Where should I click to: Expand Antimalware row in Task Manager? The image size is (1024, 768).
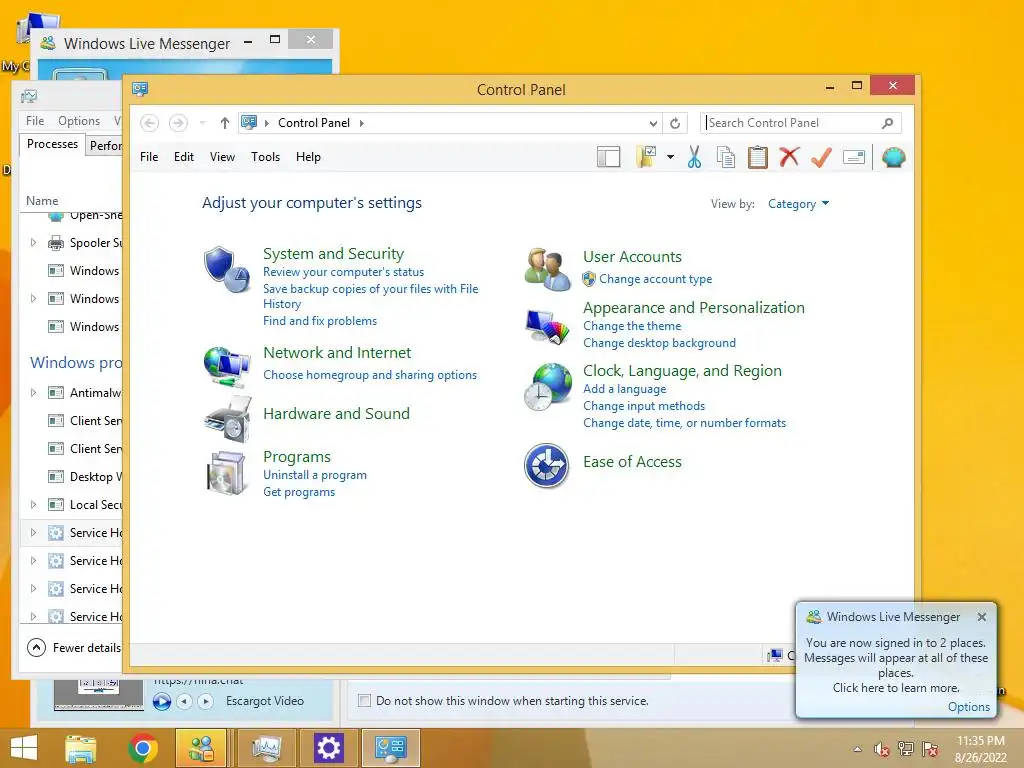click(33, 392)
